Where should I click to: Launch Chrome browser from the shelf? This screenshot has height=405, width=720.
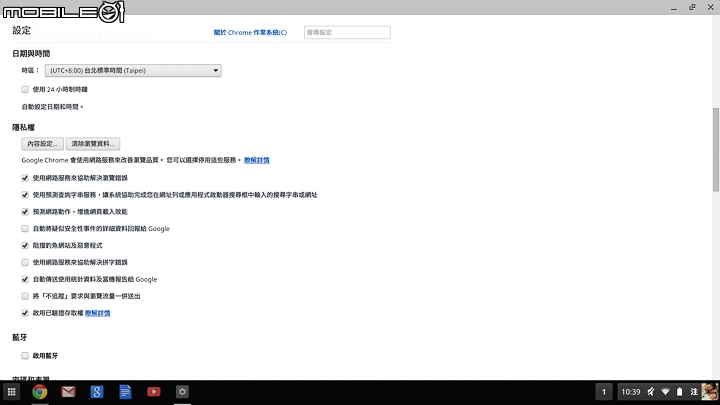[40, 392]
